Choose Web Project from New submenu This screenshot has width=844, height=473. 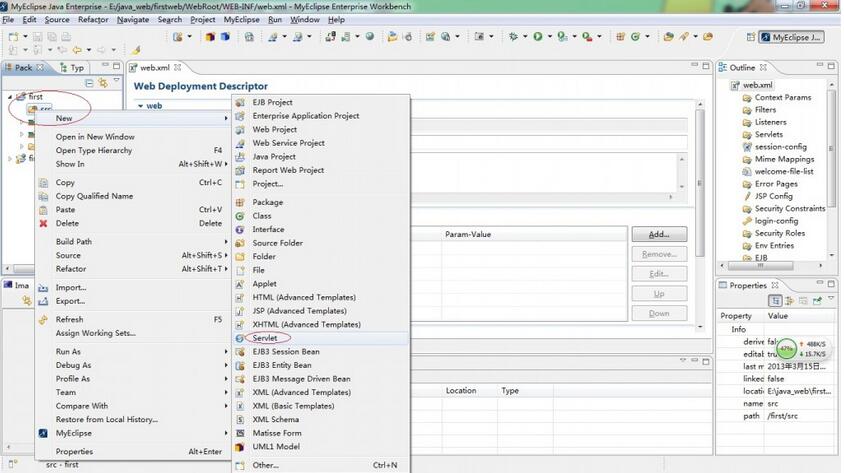pyautogui.click(x=275, y=129)
